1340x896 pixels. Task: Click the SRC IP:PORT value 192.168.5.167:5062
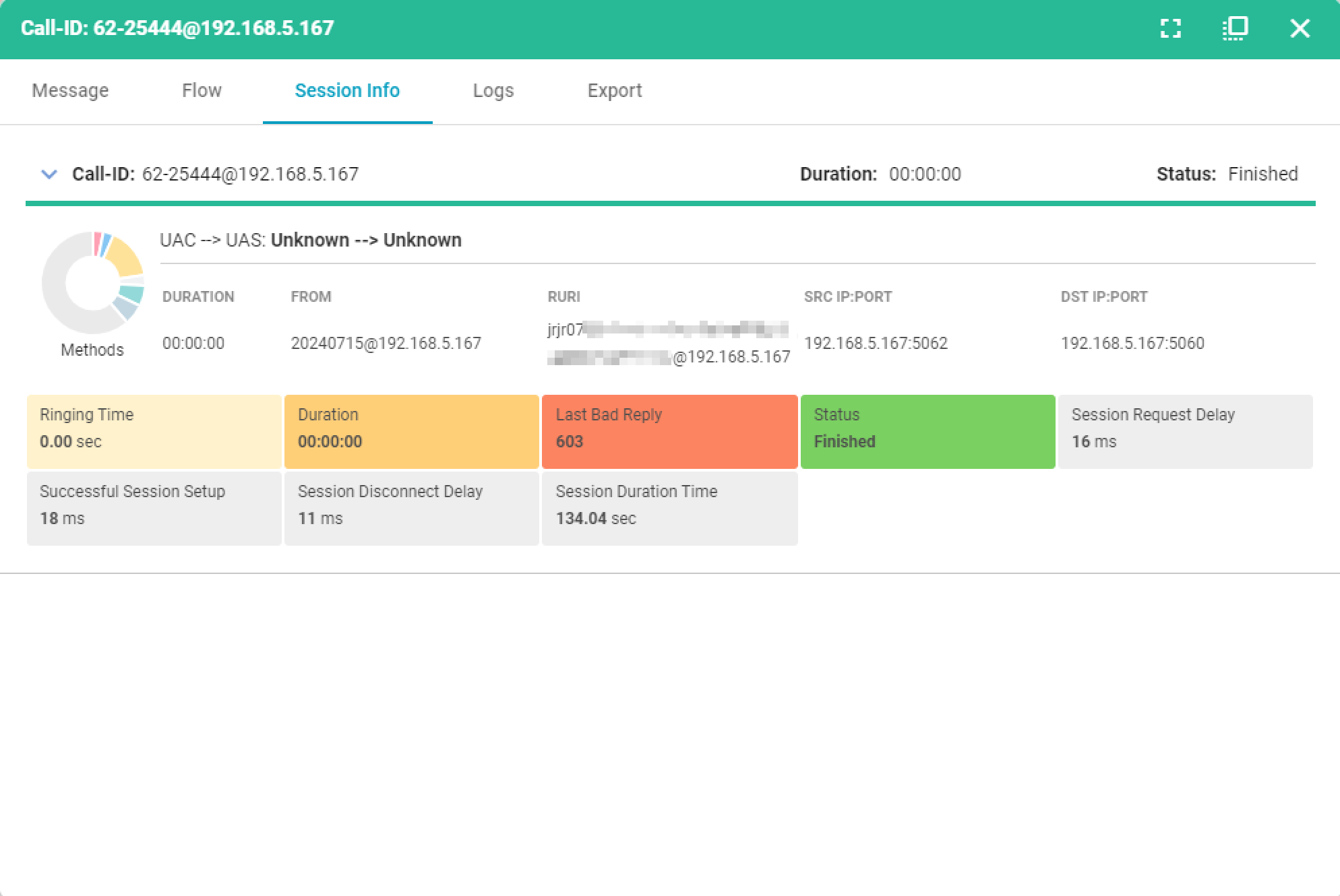tap(876, 344)
